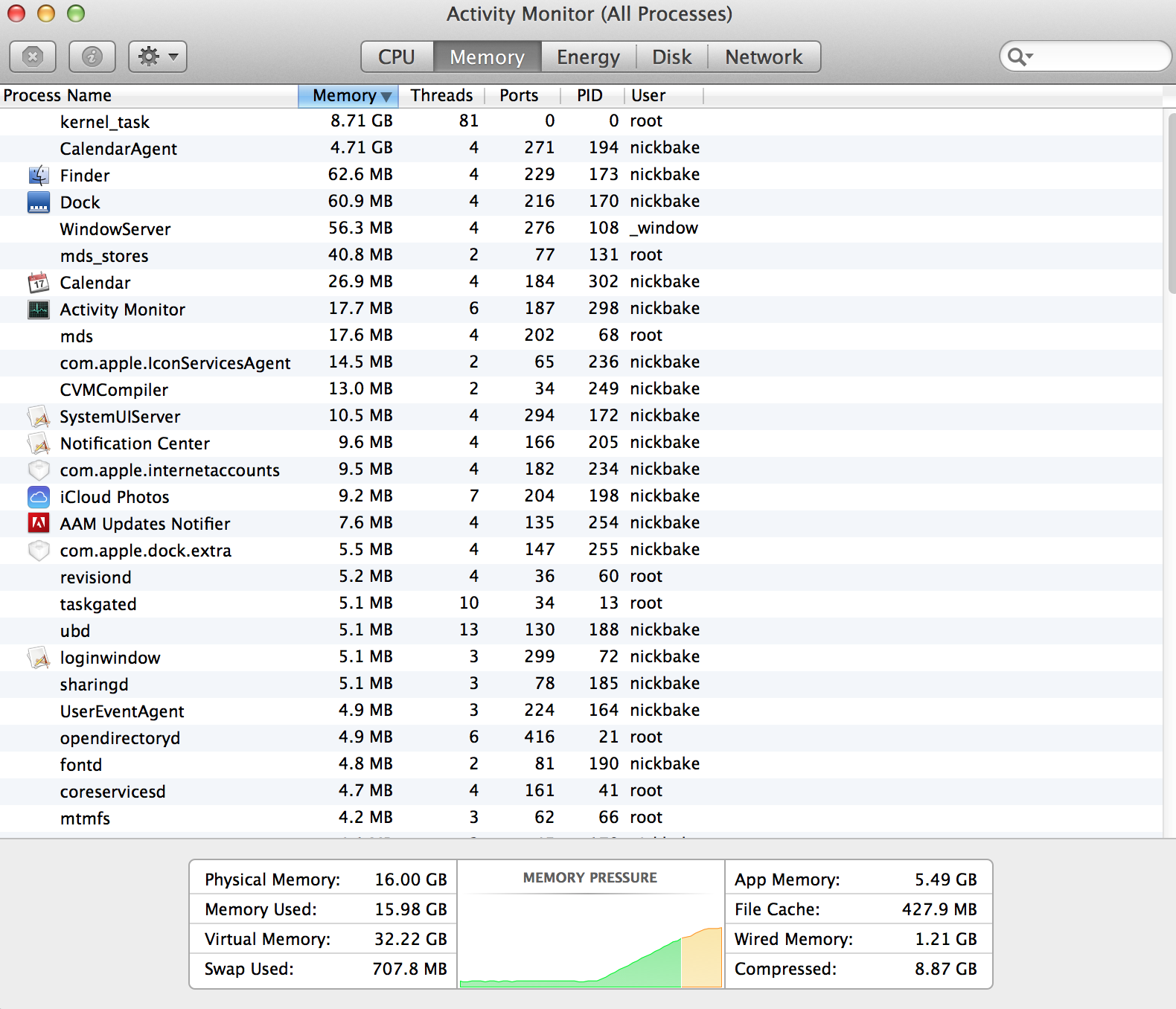Click the Calendar app icon
1176x1009 pixels.
pyautogui.click(x=39, y=283)
